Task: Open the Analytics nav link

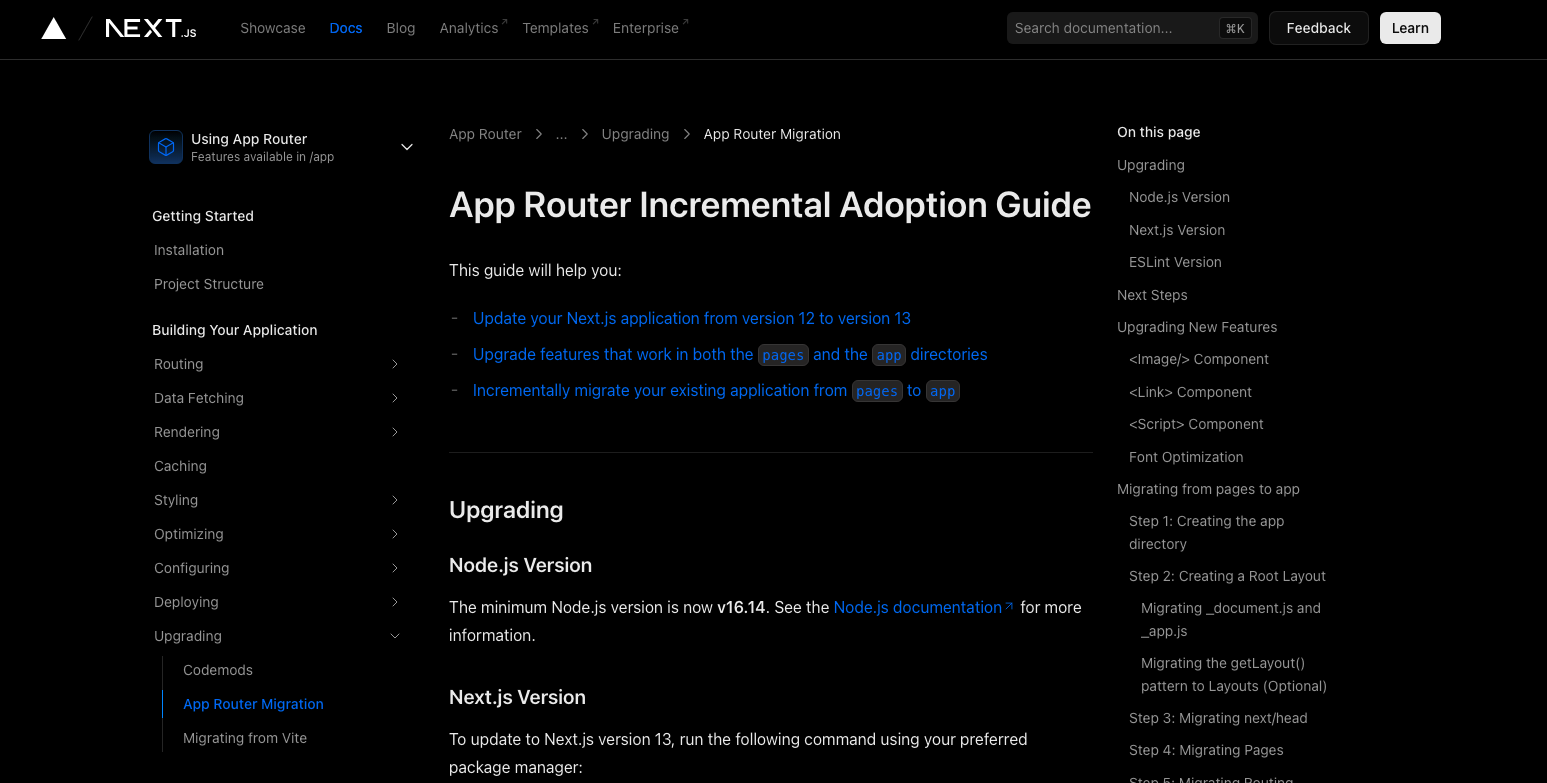Action: point(473,28)
